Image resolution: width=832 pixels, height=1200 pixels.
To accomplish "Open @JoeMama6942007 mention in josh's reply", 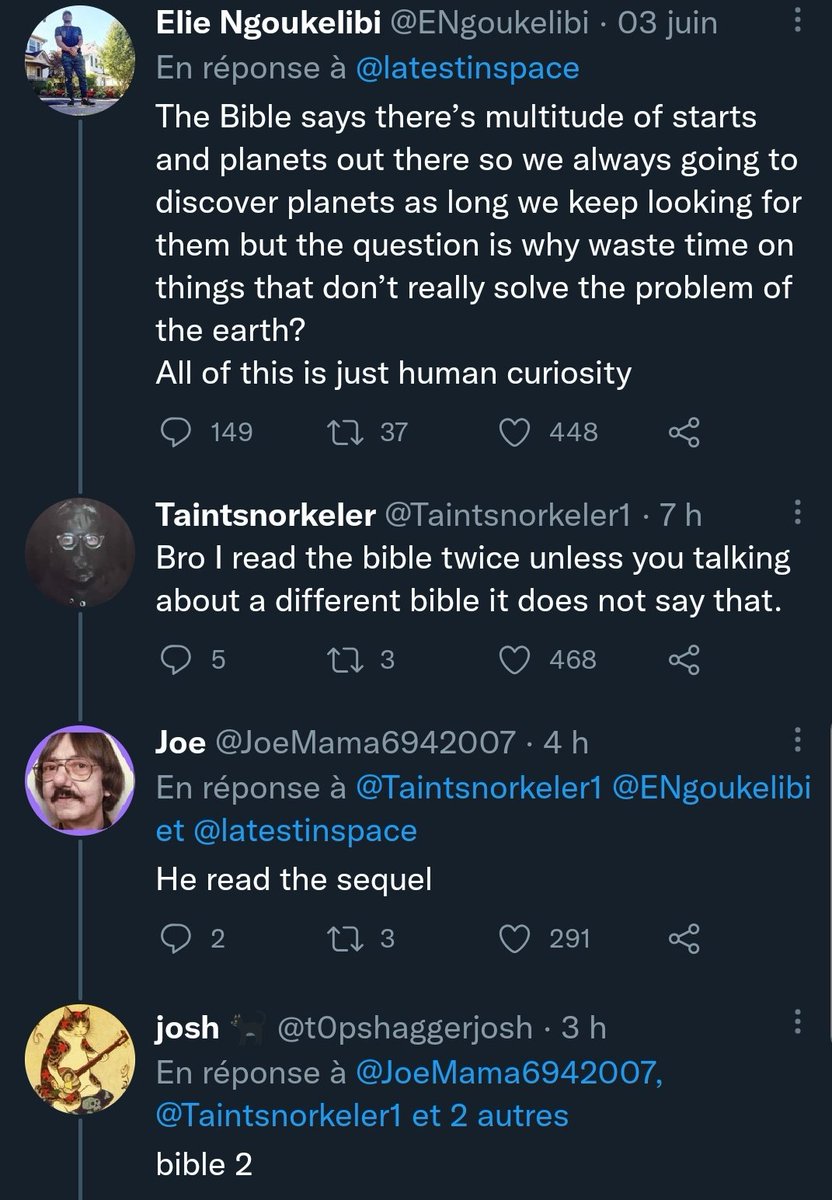I will tap(509, 1072).
